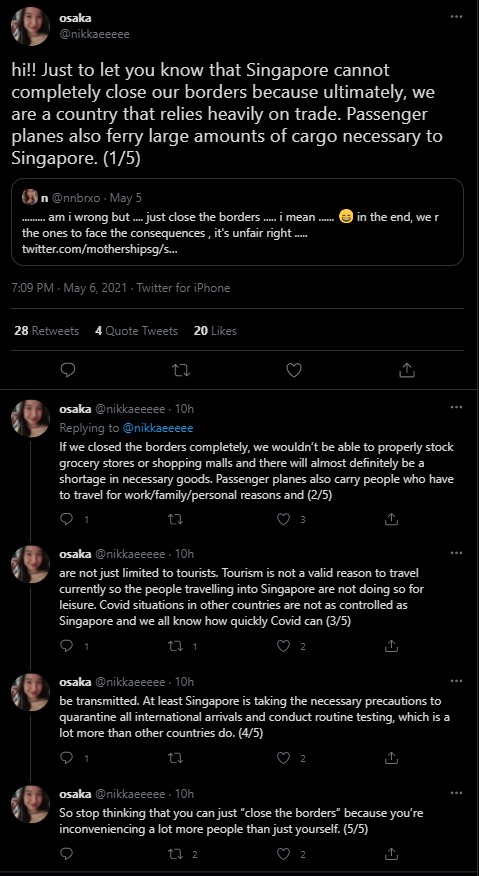
Task: Reply to the main (1/5) tweet
Action: [68, 369]
